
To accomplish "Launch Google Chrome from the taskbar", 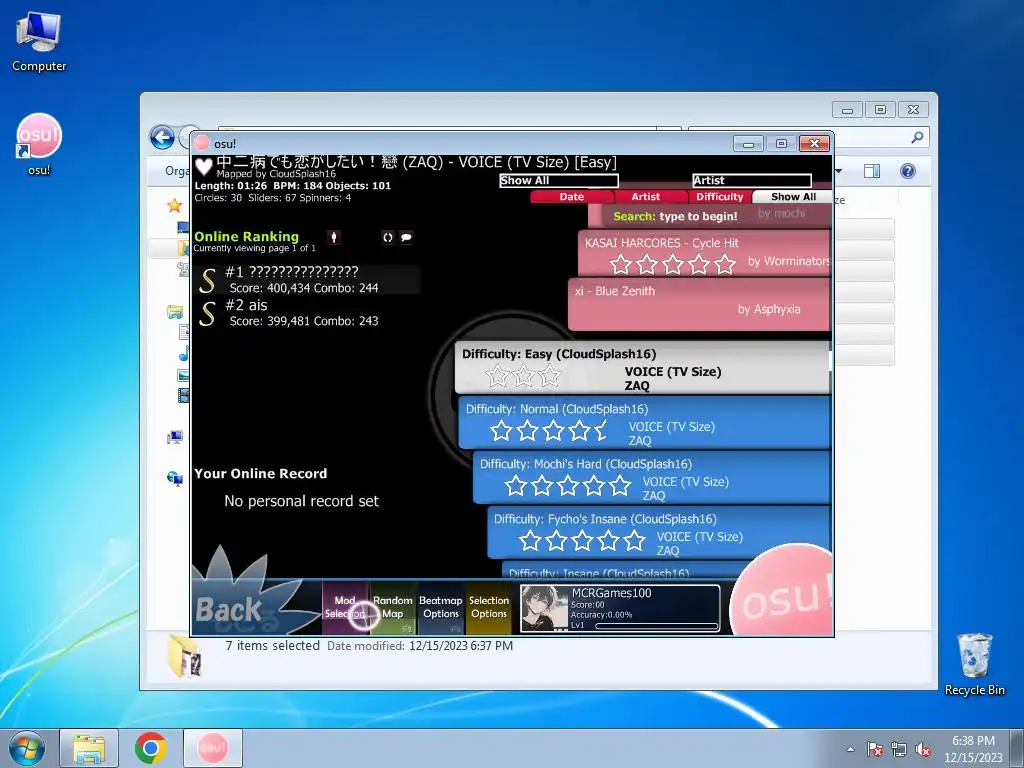I will click(x=151, y=748).
